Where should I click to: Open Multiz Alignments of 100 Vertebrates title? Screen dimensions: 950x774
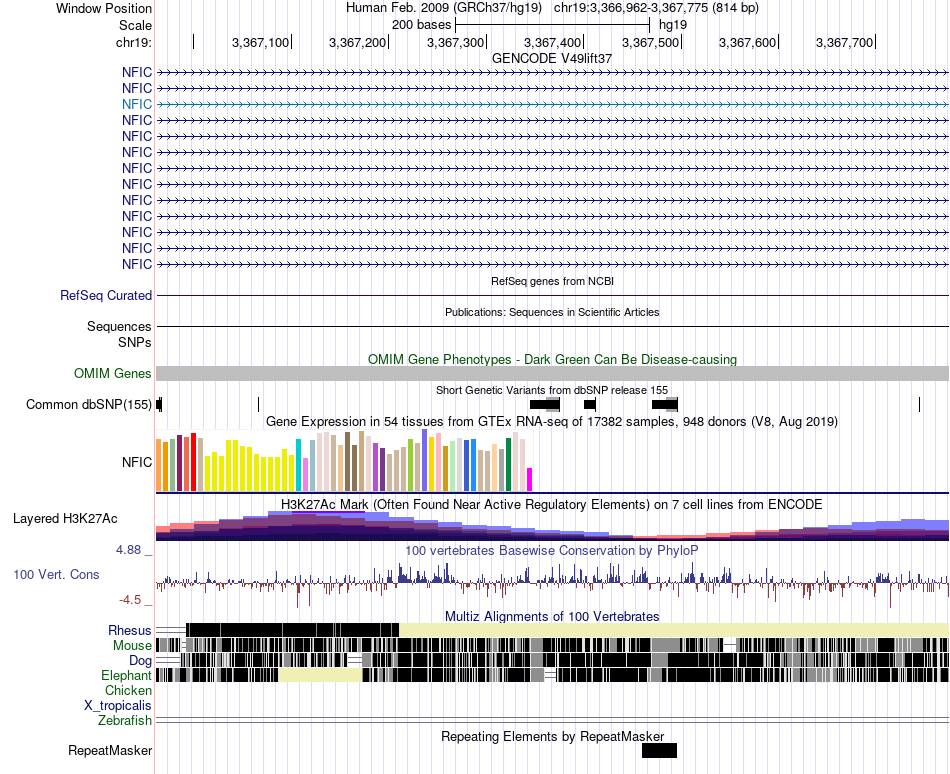tap(552, 617)
